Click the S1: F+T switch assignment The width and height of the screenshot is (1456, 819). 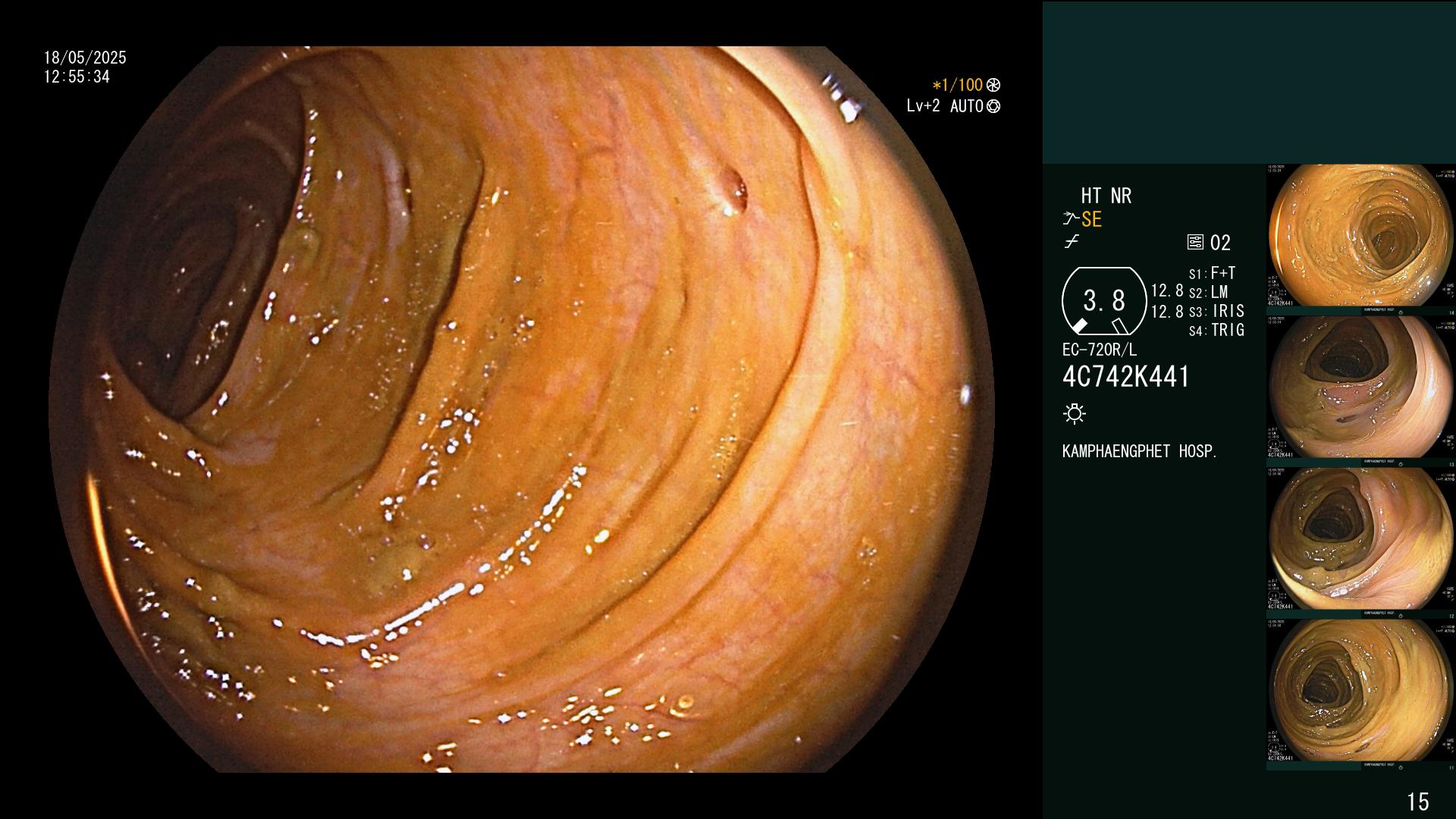click(x=1213, y=273)
